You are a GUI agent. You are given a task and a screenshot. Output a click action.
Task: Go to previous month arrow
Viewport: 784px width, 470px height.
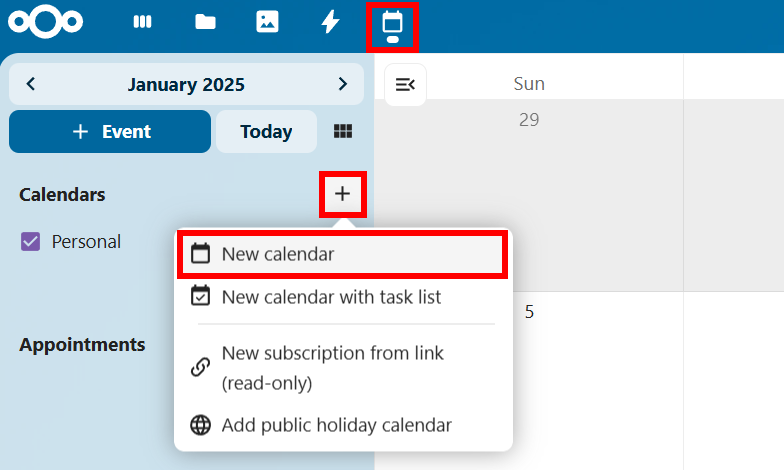[x=31, y=84]
